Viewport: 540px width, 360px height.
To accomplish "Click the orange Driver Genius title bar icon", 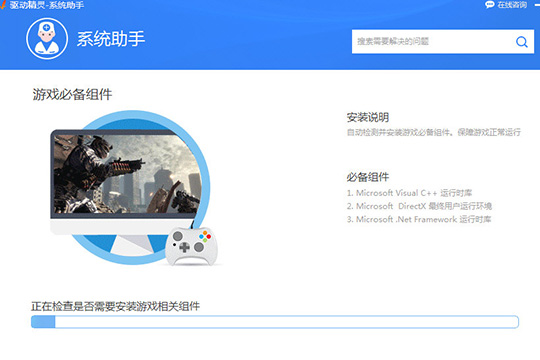I will [x=3, y=4].
